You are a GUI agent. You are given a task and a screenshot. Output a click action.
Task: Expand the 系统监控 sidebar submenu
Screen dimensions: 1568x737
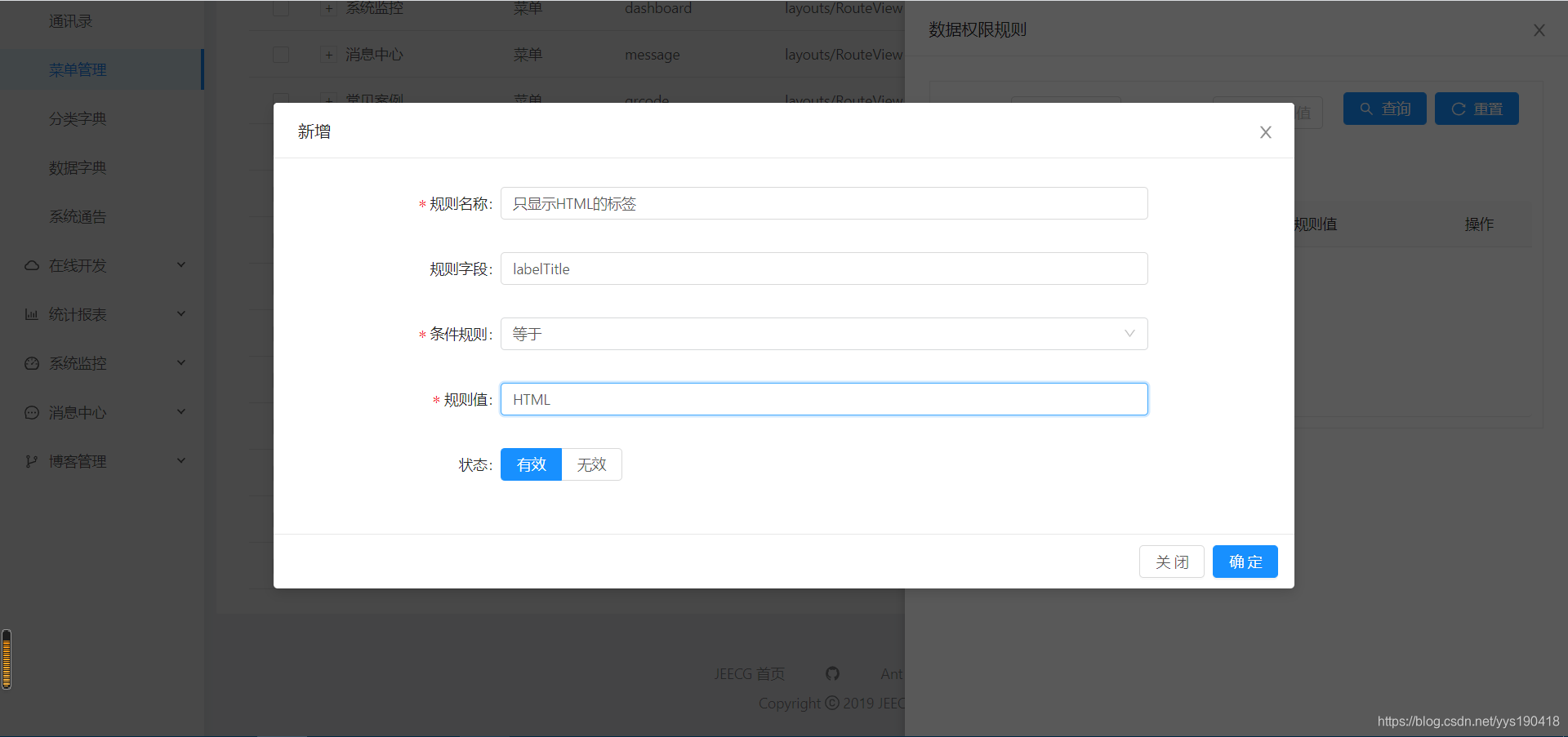pos(101,363)
